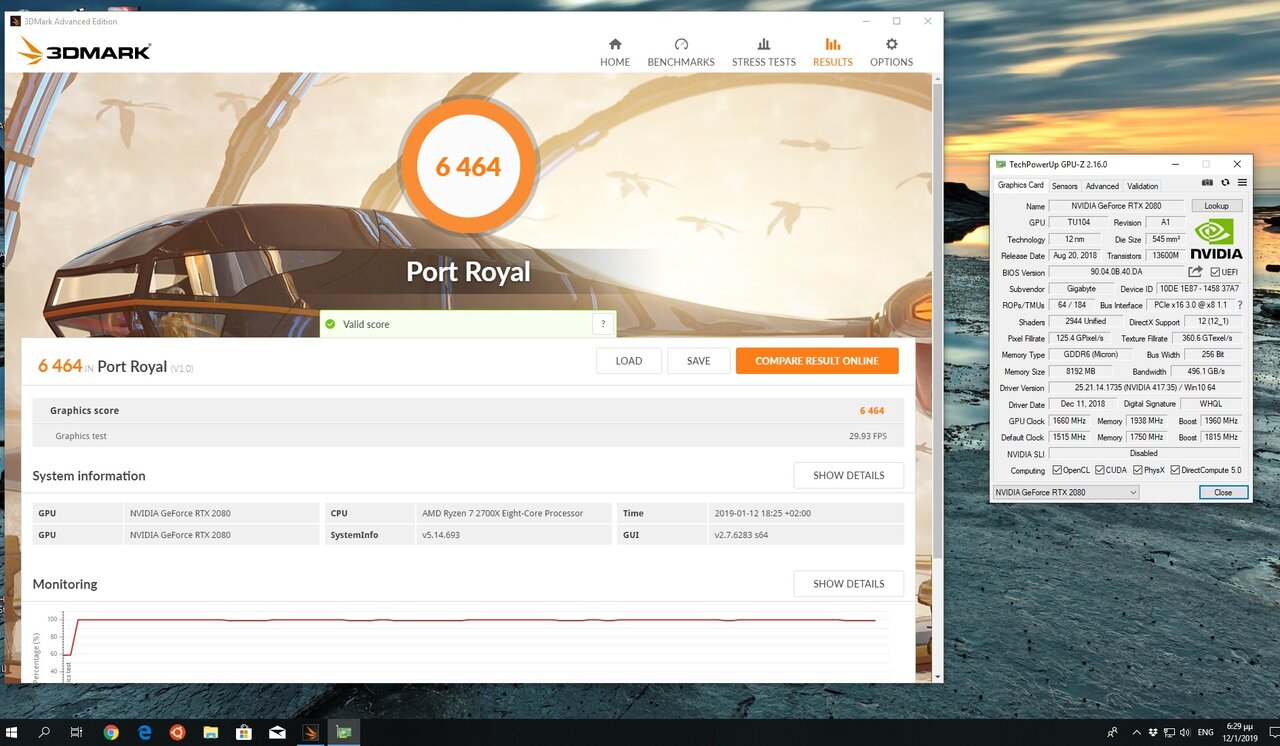Click the Close button in GPU-Z
The image size is (1280, 746).
[1223, 492]
